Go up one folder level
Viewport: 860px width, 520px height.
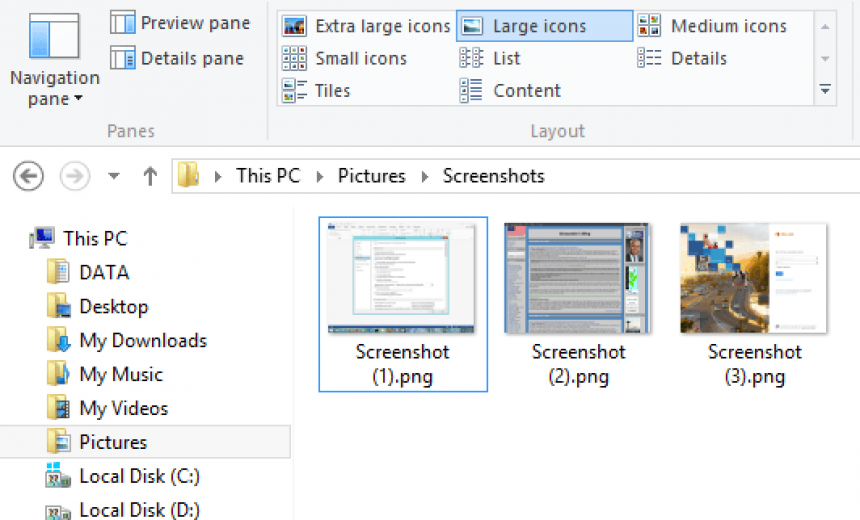click(x=150, y=176)
